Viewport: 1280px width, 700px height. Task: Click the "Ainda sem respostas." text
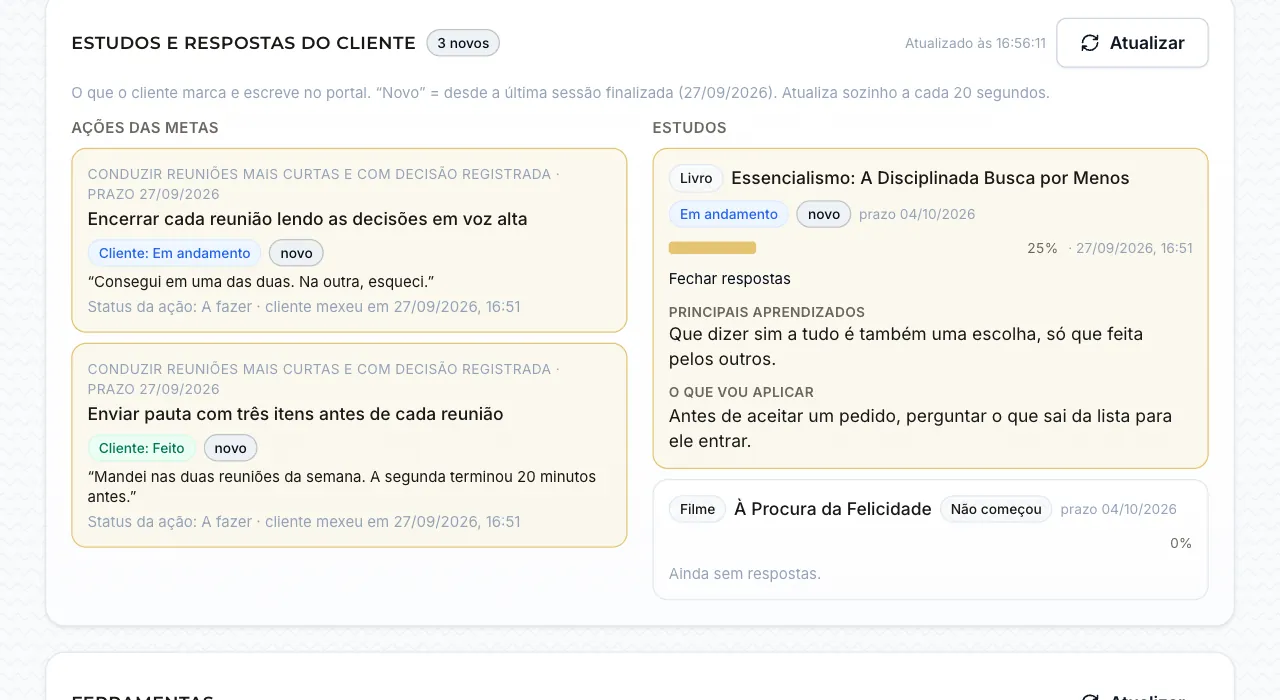pyautogui.click(x=745, y=574)
